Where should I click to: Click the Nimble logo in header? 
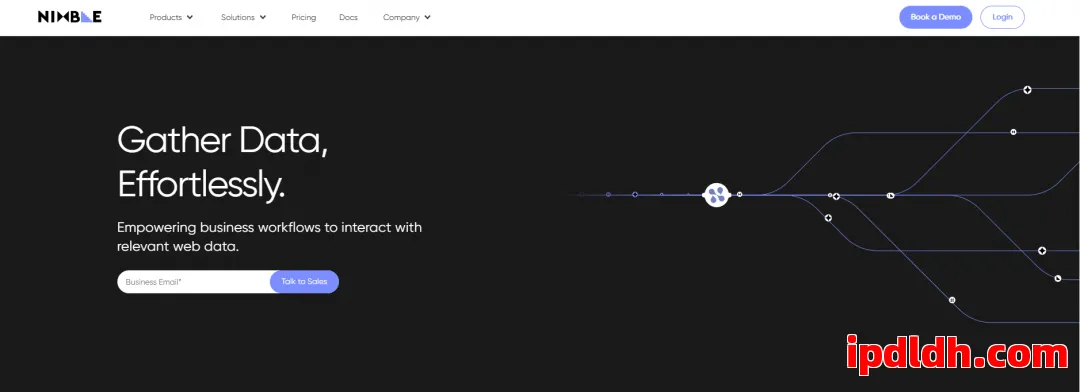(x=70, y=17)
